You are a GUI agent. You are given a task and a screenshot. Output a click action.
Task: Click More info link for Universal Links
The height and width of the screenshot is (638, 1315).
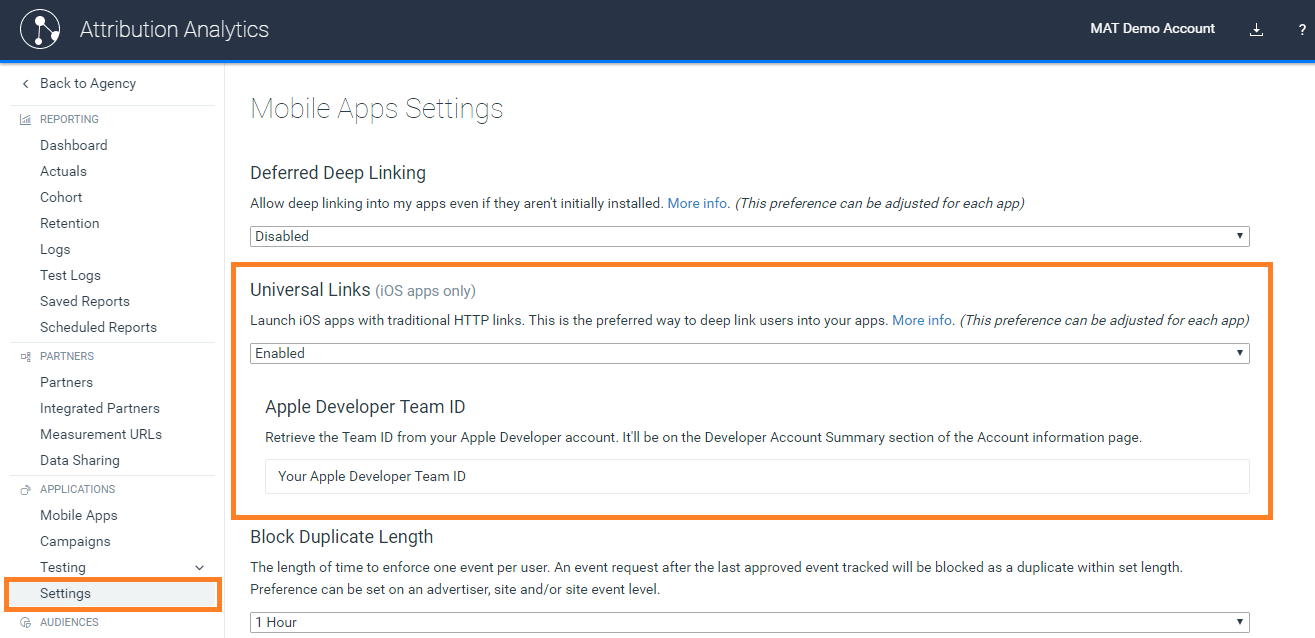coord(921,321)
